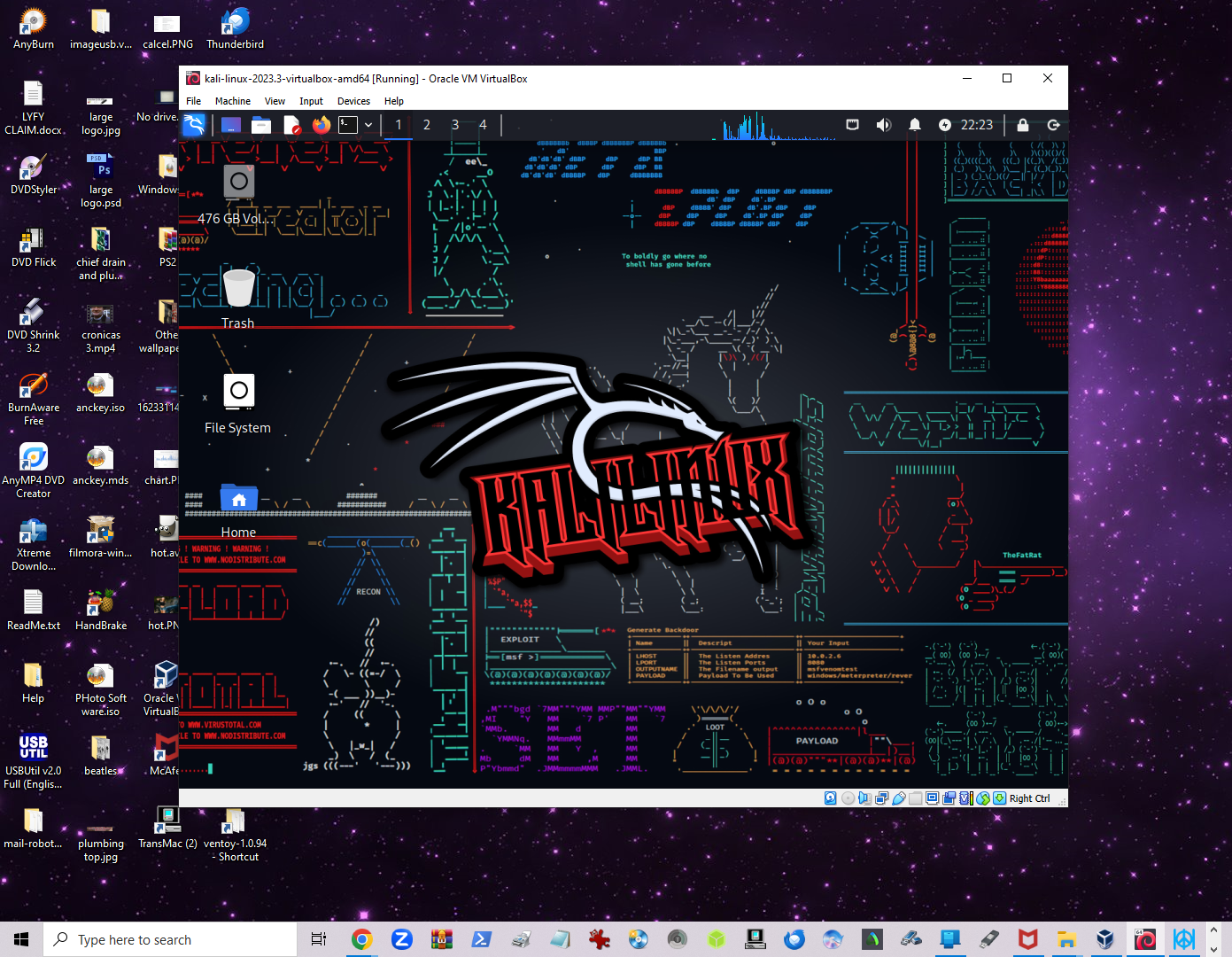Switch to workspace 3
This screenshot has height=957, width=1232.
(x=455, y=125)
